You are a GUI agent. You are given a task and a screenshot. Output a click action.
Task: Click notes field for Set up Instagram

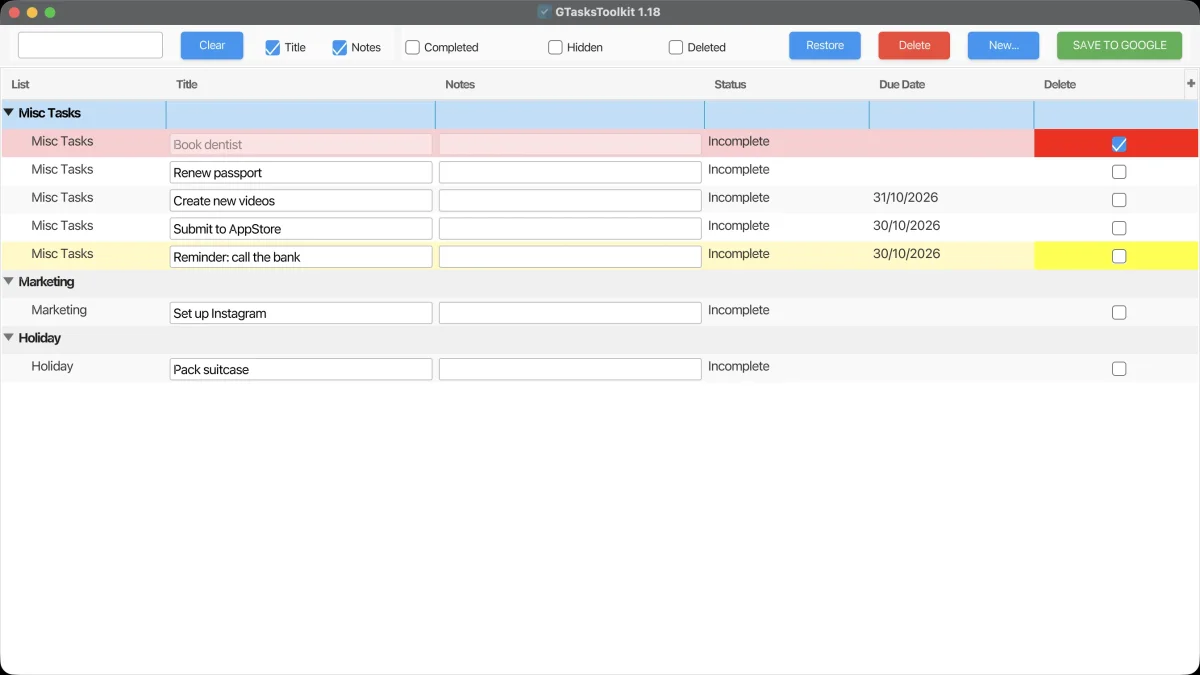pos(570,313)
